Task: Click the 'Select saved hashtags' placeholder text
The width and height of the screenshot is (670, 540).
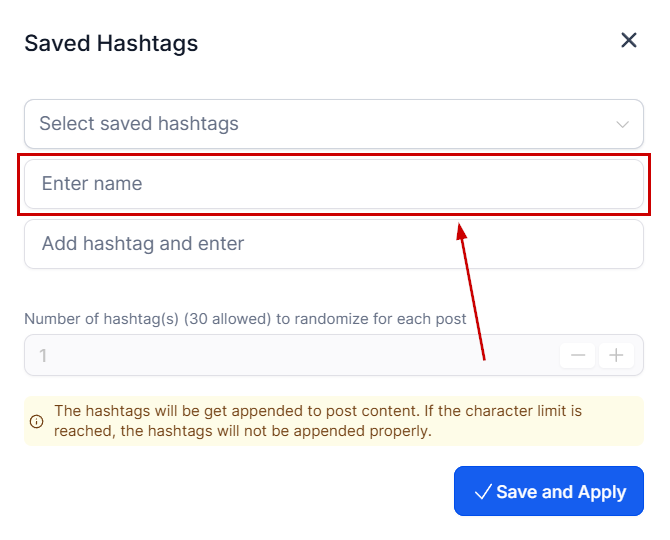Action: 139,124
